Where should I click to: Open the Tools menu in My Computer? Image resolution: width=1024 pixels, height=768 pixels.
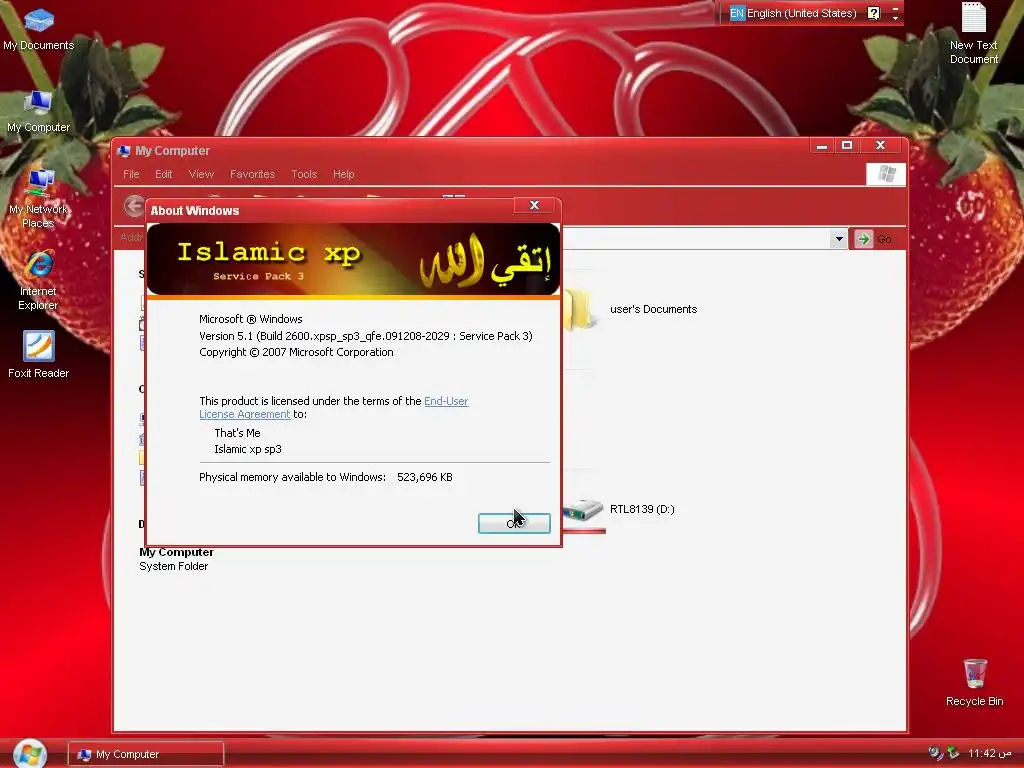pyautogui.click(x=304, y=174)
